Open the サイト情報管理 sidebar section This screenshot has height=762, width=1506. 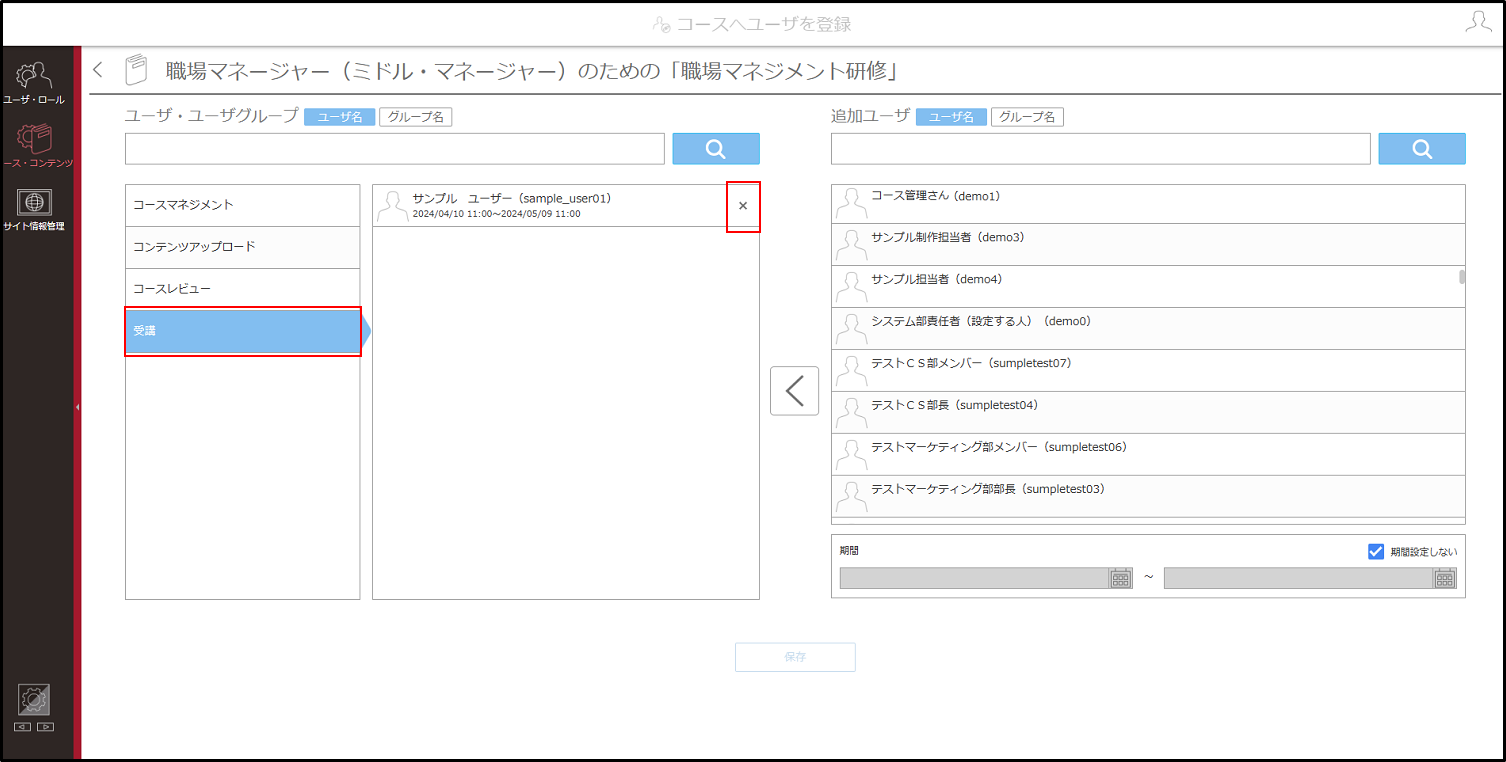coord(35,208)
